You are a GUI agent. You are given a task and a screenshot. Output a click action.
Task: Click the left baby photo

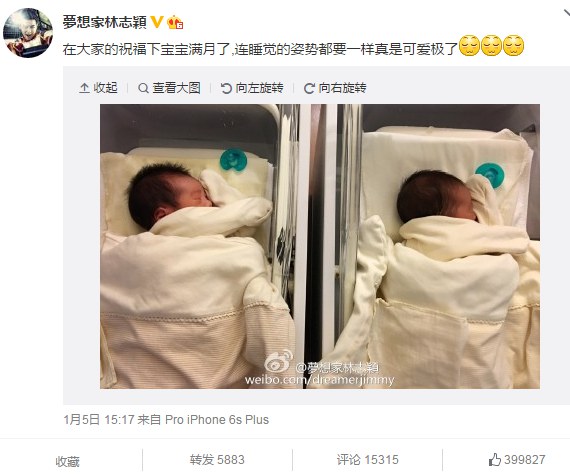204,246
